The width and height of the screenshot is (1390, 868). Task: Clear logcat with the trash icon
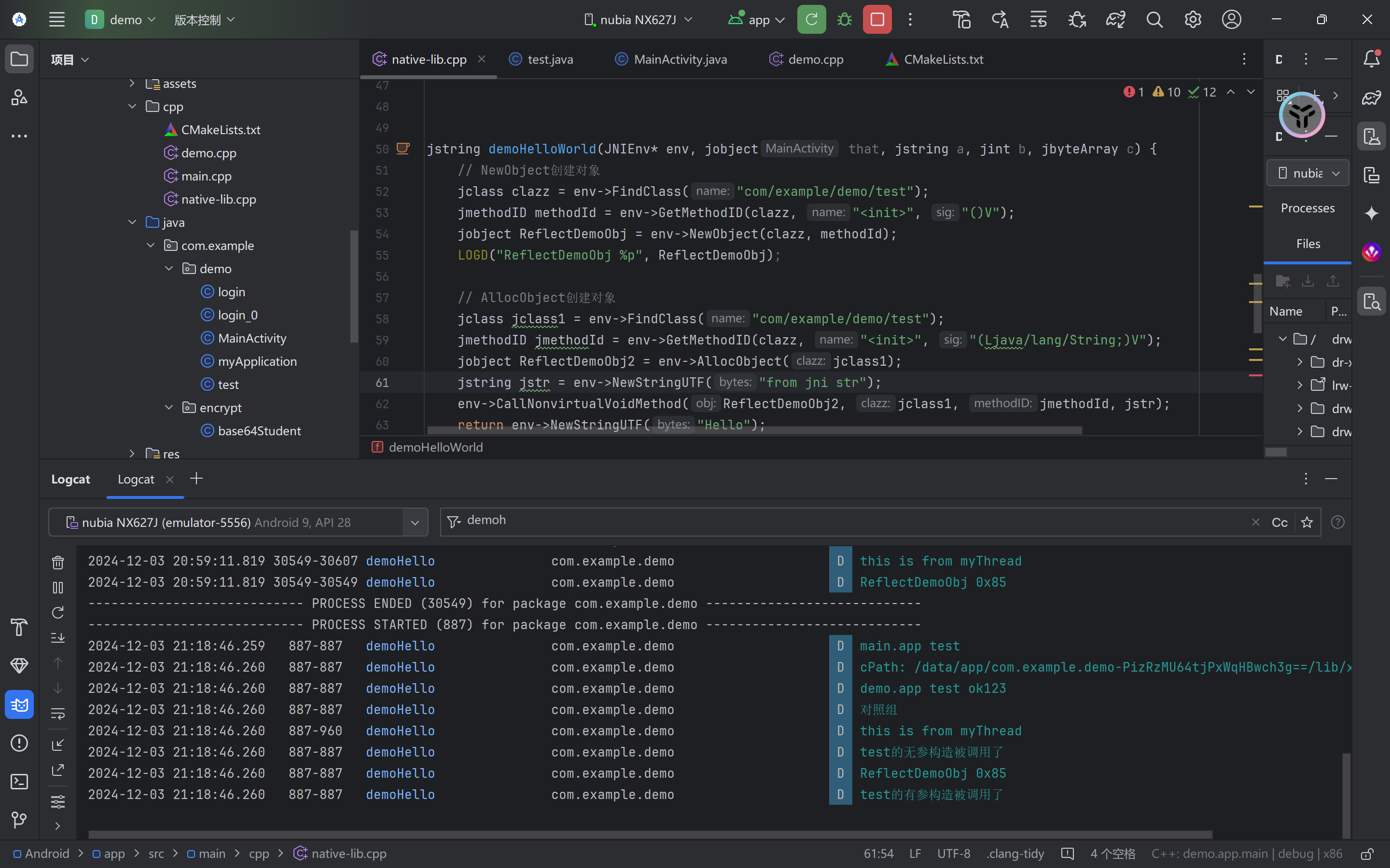tap(58, 563)
